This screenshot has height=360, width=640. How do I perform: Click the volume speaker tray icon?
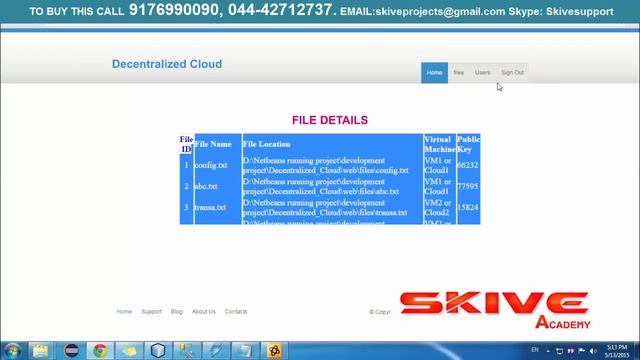coord(593,351)
